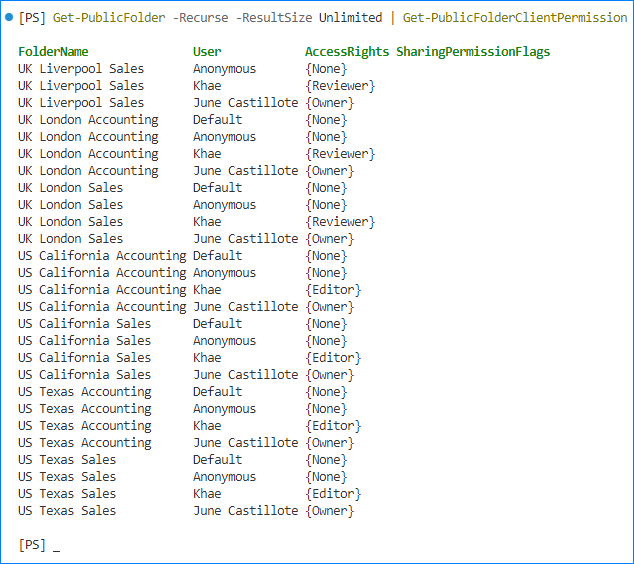Click the Get-PublicFolderClientPermission cmdlet after the pipe
This screenshot has width=634, height=564.
pyautogui.click(x=515, y=18)
